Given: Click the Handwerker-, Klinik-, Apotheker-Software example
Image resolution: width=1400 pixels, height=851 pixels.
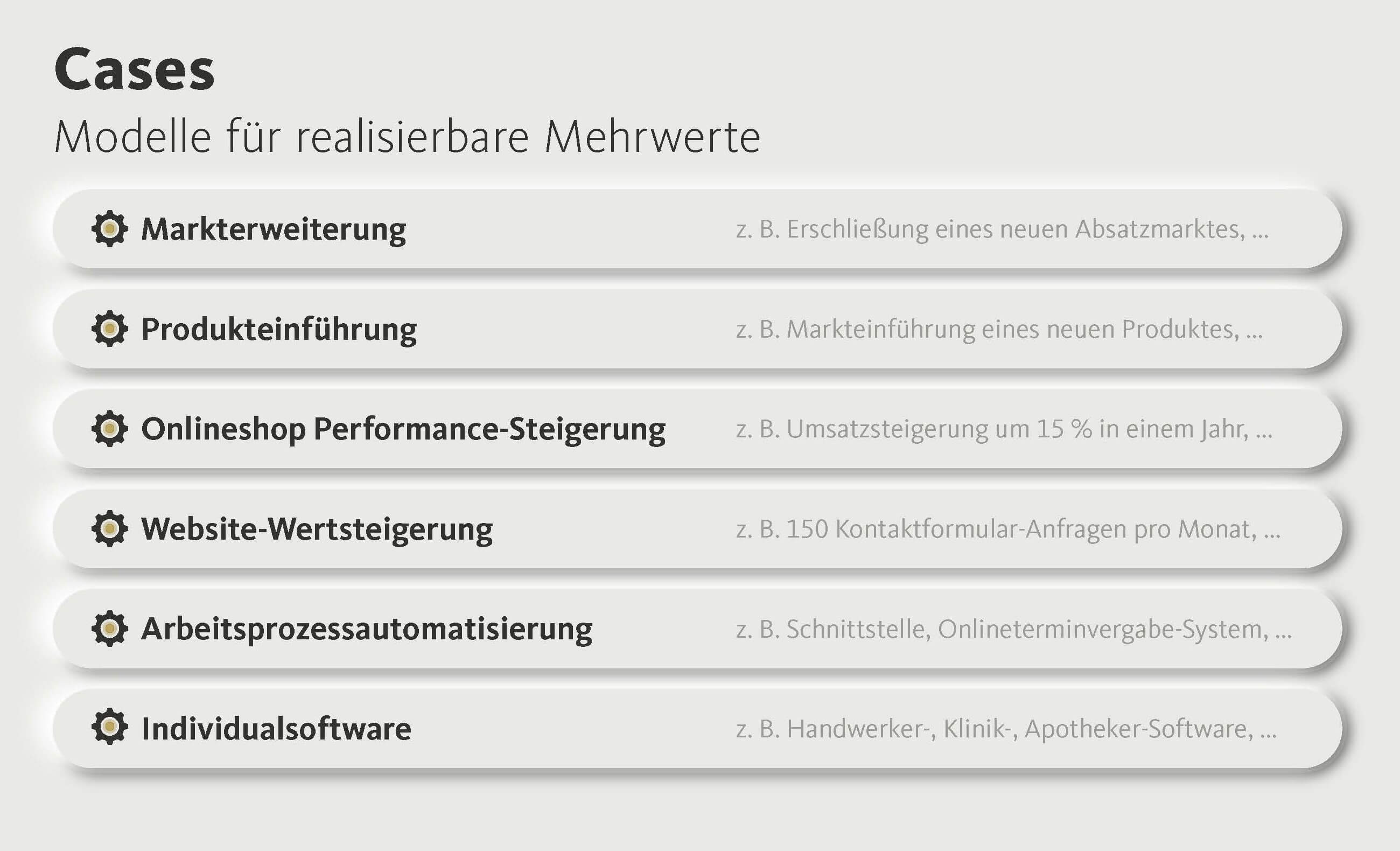Looking at the screenshot, I should point(1006,729).
